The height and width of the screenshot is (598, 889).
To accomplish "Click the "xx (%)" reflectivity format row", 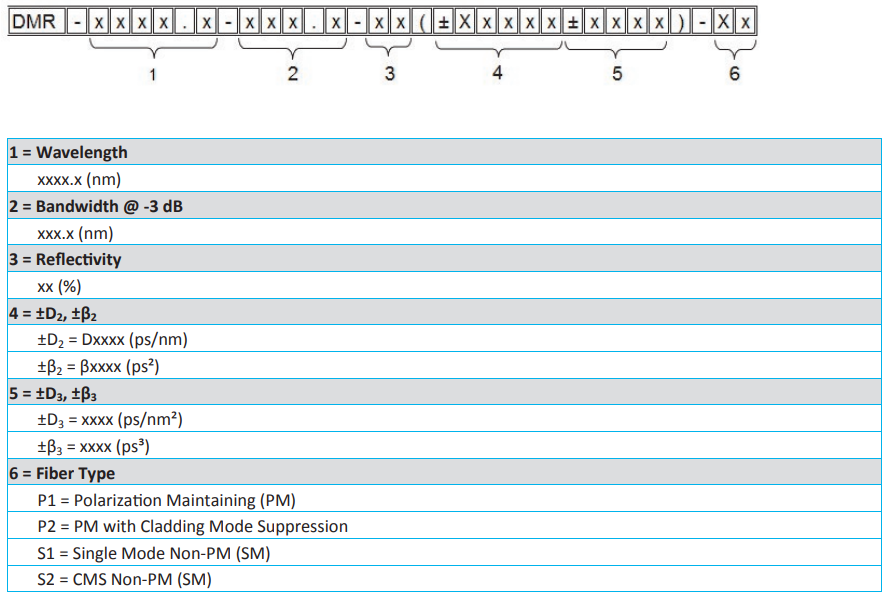I will click(59, 286).
